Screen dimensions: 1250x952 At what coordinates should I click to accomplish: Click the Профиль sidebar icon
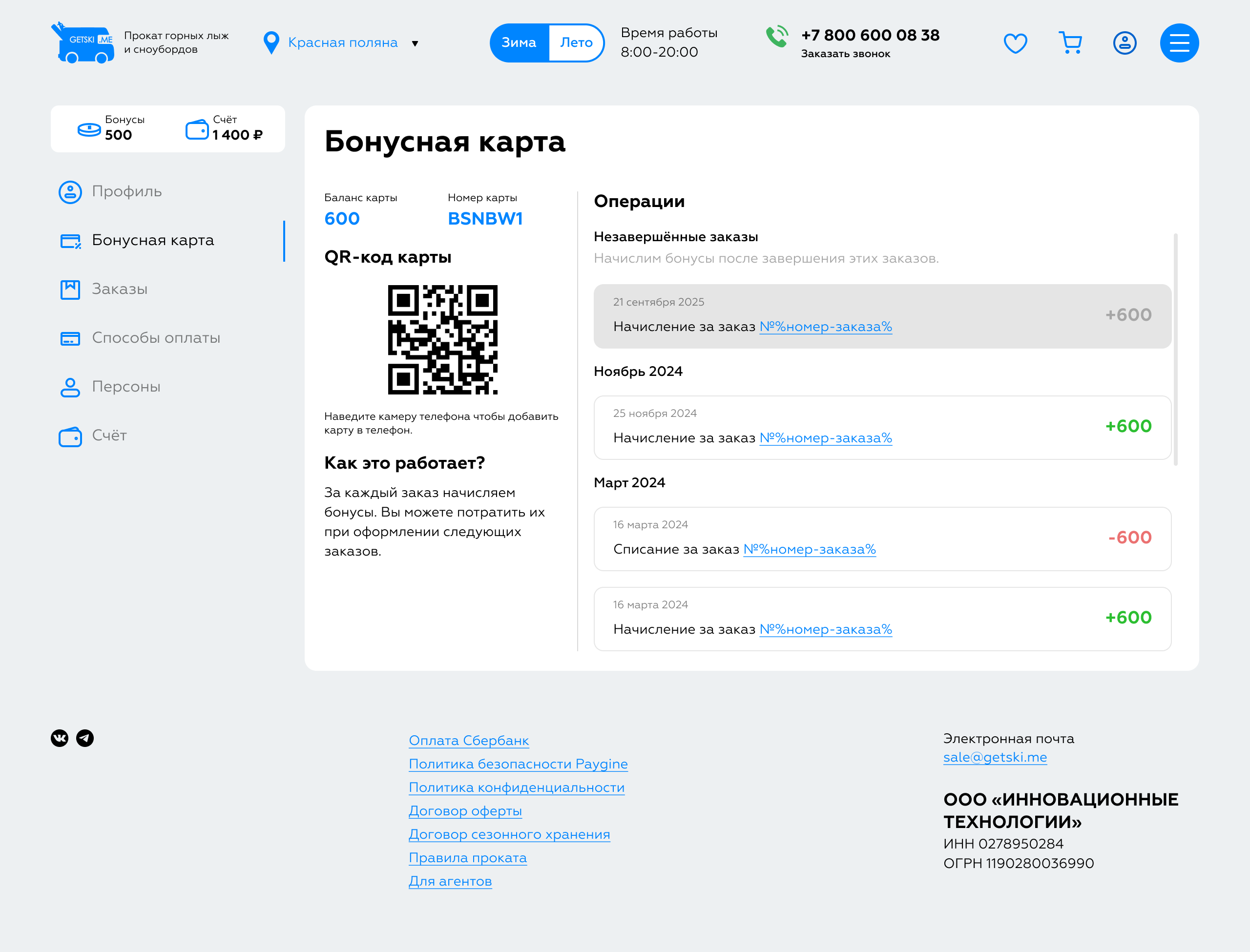[70, 192]
